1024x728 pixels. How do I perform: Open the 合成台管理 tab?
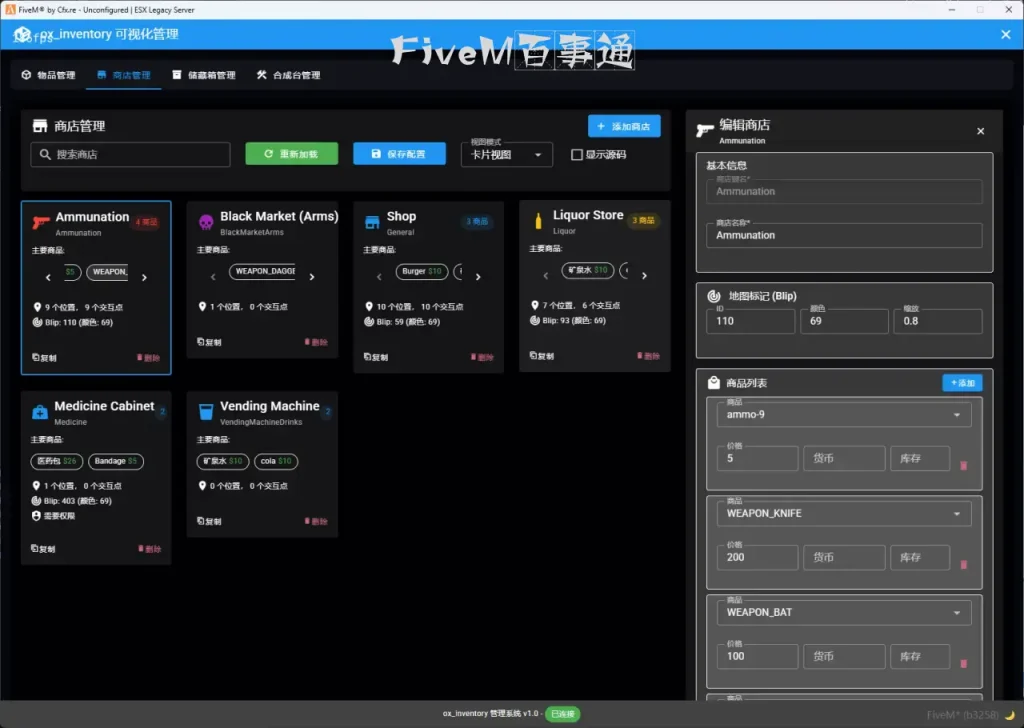click(288, 75)
